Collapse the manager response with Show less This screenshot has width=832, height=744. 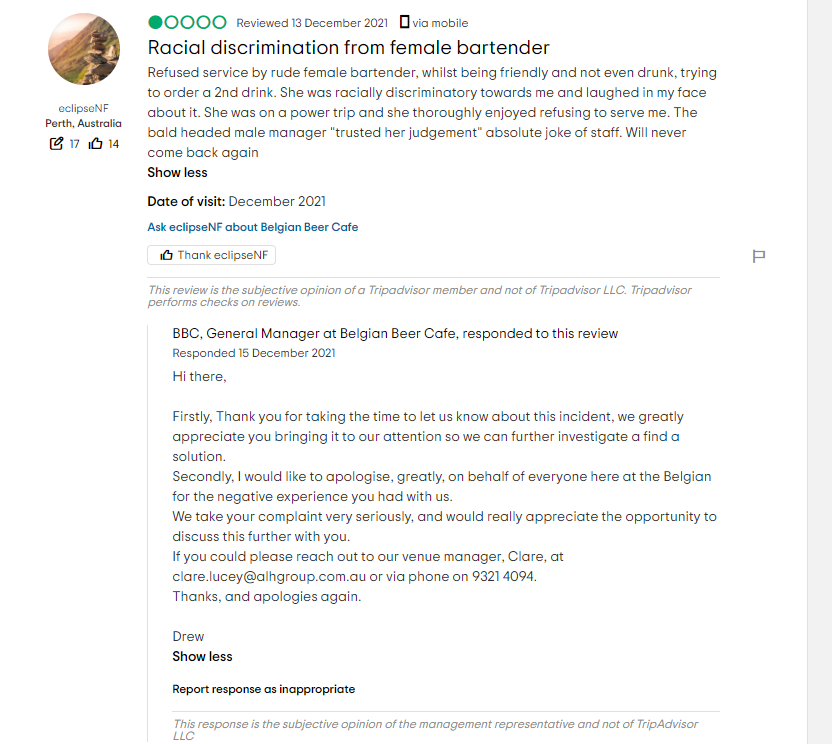[202, 657]
